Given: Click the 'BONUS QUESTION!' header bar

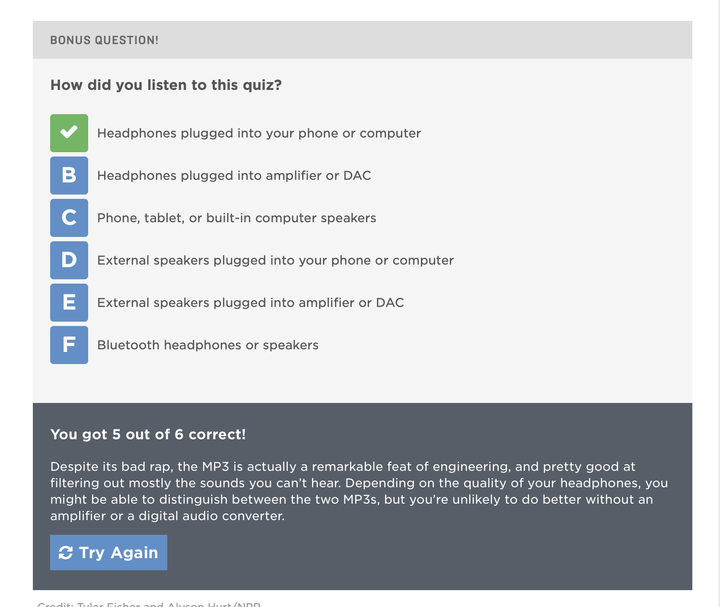Looking at the screenshot, I should tap(362, 40).
